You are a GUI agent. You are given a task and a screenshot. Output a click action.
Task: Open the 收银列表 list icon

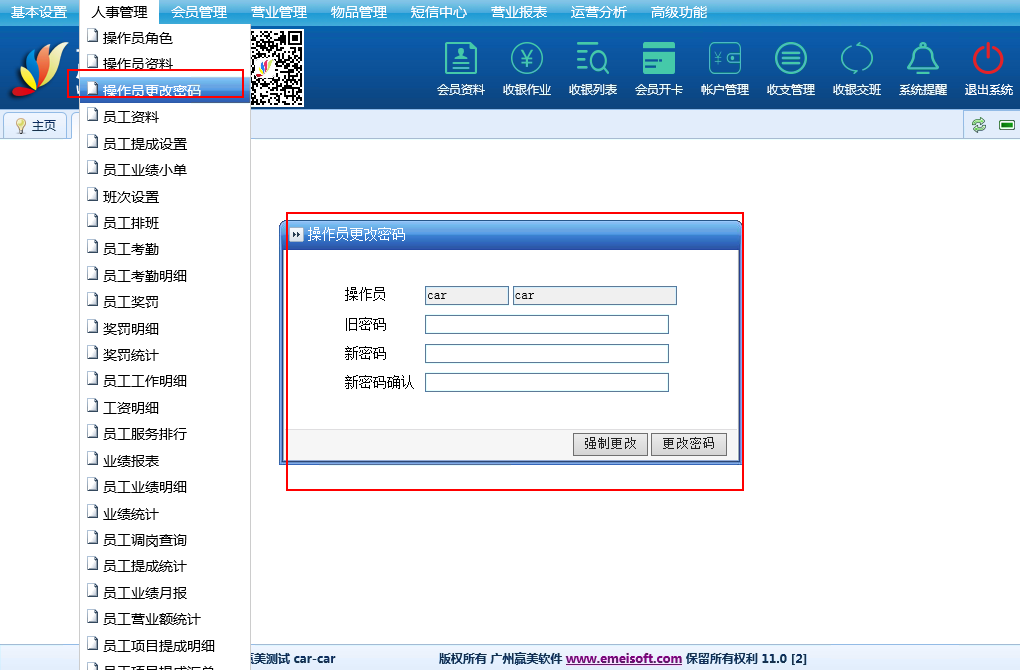click(x=592, y=60)
